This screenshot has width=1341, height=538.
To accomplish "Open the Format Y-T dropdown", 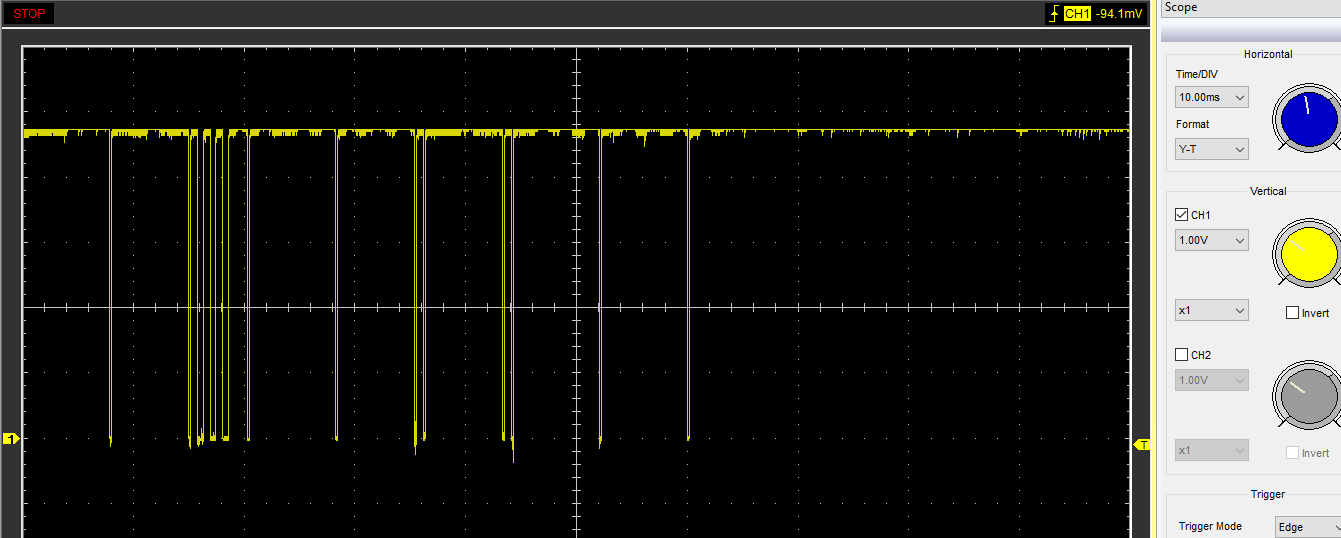I will pyautogui.click(x=1212, y=149).
